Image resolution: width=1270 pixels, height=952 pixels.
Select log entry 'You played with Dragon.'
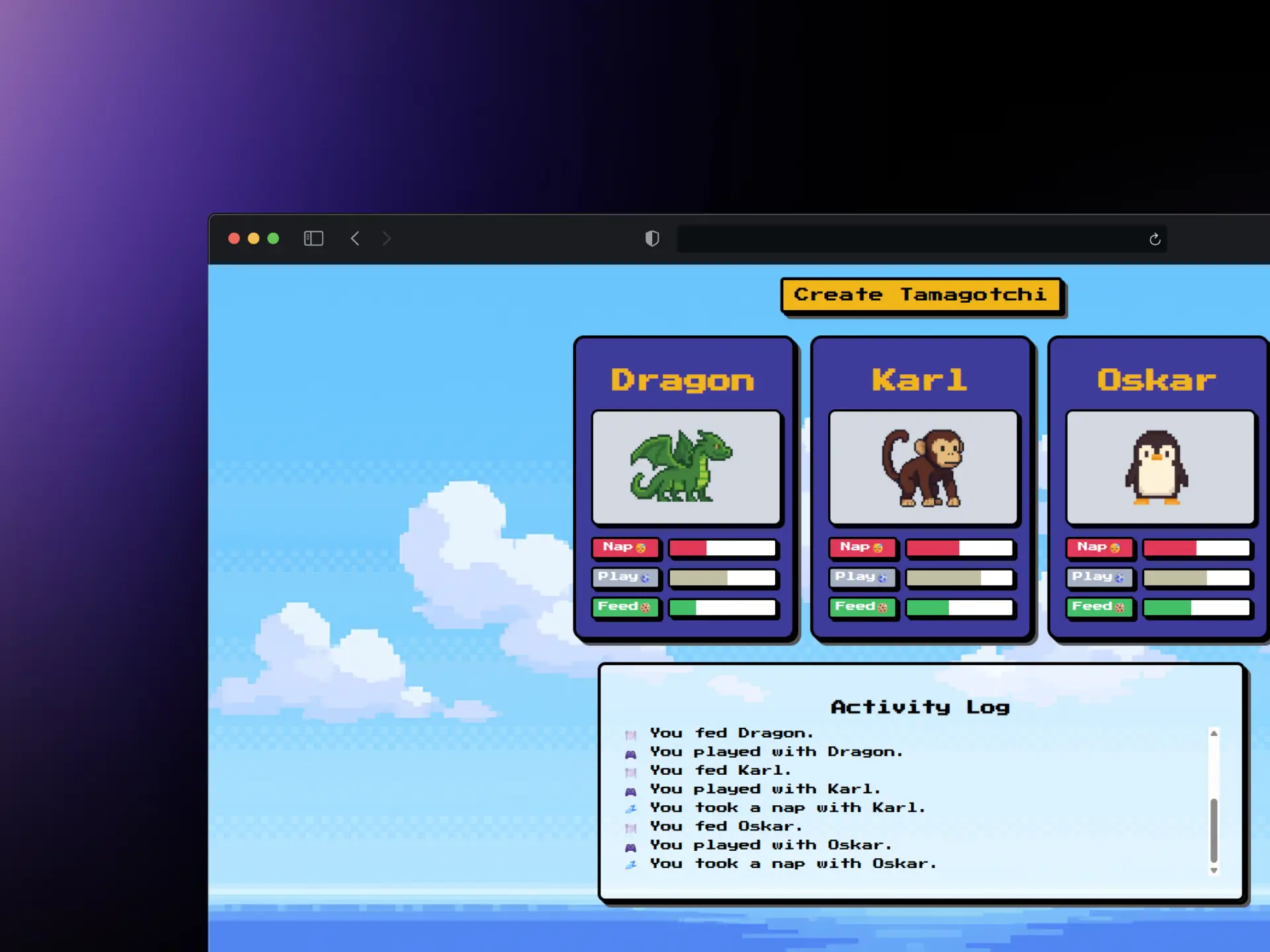coord(777,752)
